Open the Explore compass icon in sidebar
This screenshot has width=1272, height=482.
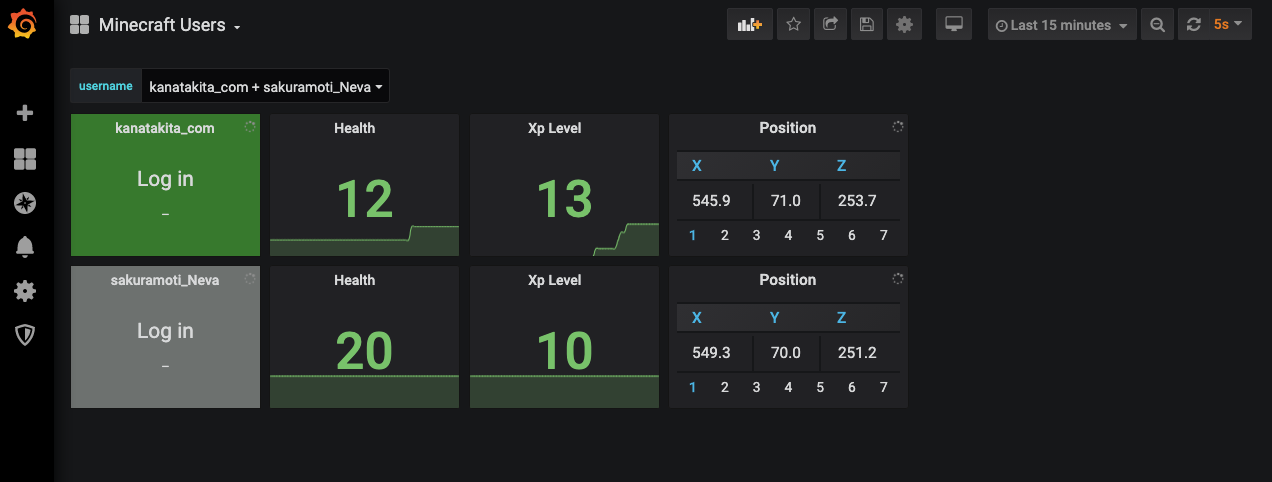(26, 203)
